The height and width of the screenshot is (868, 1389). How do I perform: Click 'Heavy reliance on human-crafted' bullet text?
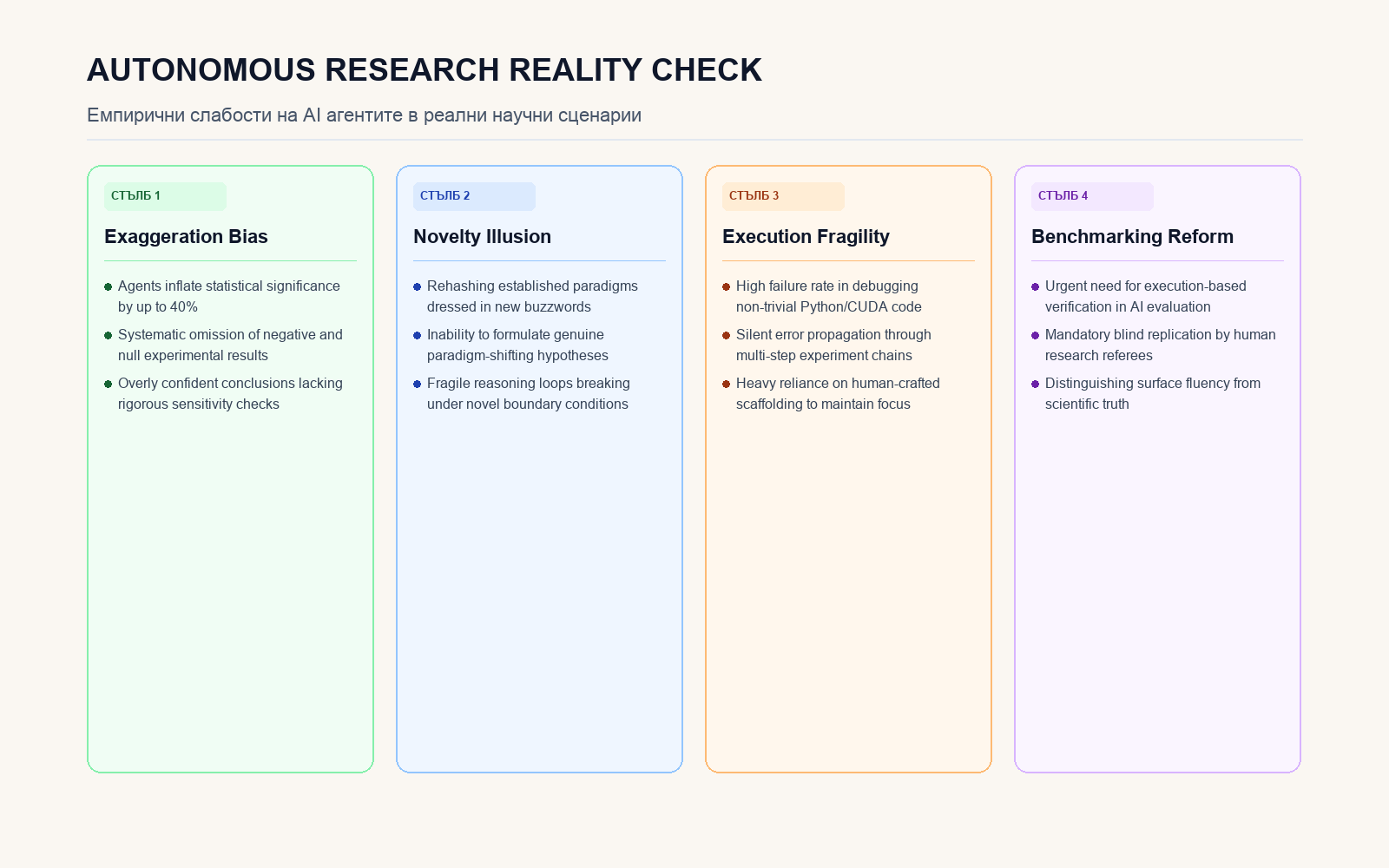pos(838,384)
